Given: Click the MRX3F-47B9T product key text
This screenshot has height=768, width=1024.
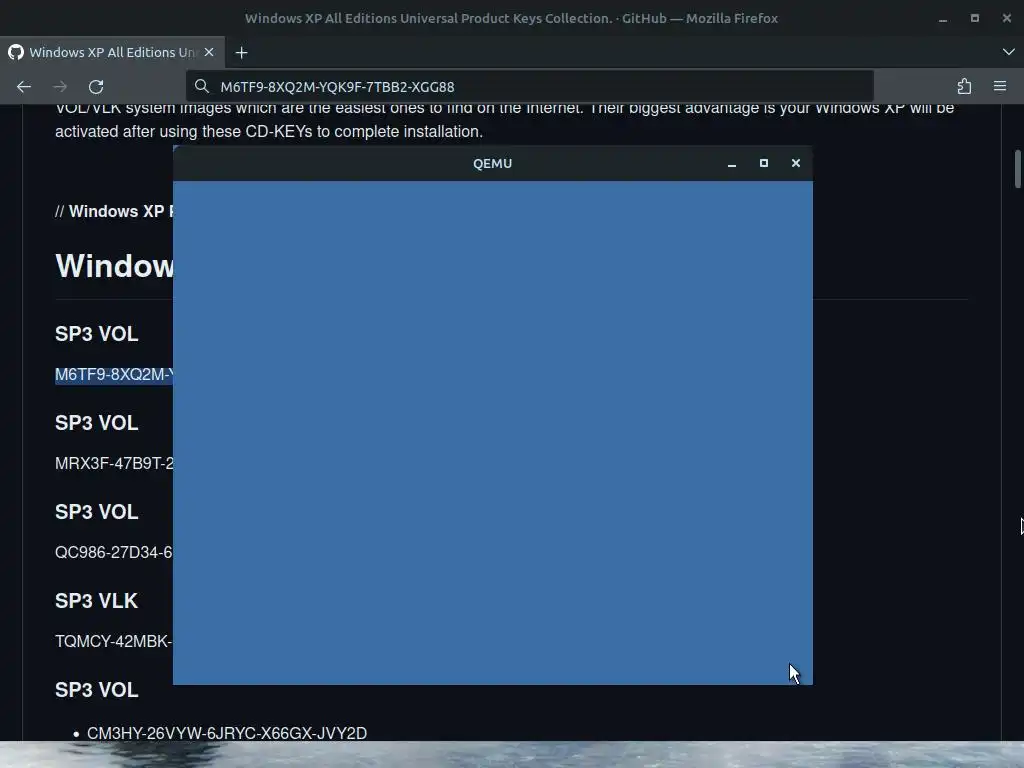Looking at the screenshot, I should coord(114,463).
